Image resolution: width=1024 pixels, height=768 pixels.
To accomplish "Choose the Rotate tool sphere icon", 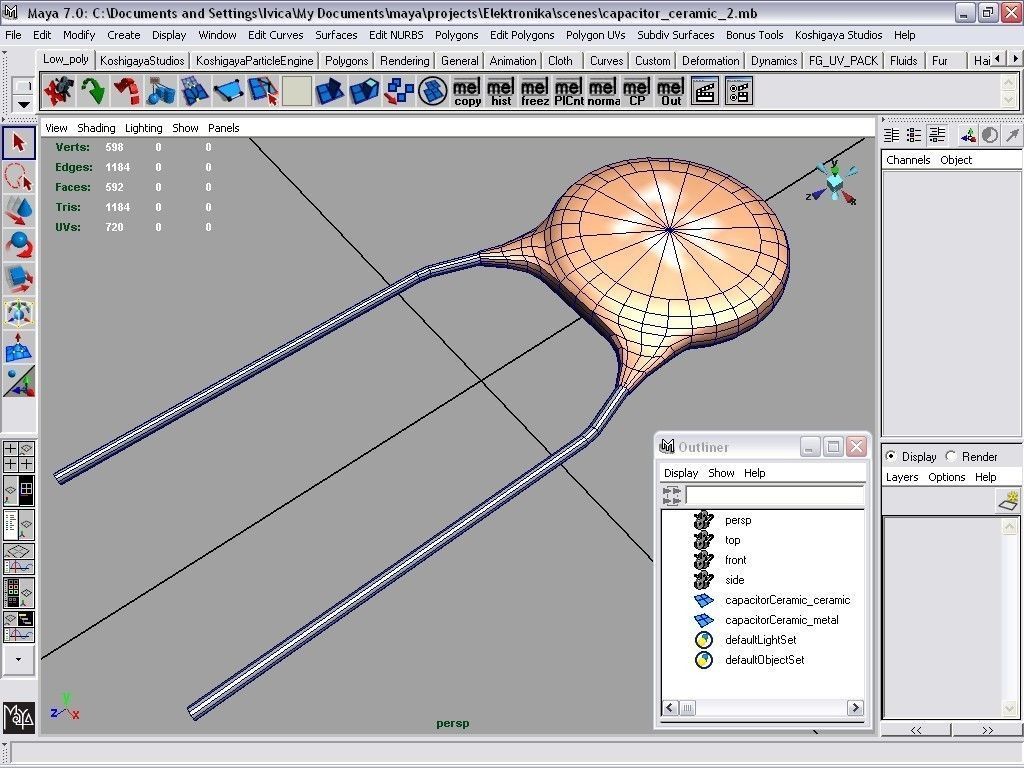I will tap(19, 246).
